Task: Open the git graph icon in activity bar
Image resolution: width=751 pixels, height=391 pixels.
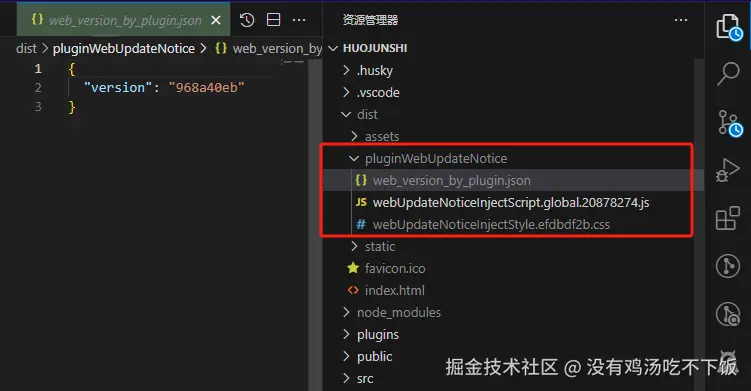Action: 728,265
